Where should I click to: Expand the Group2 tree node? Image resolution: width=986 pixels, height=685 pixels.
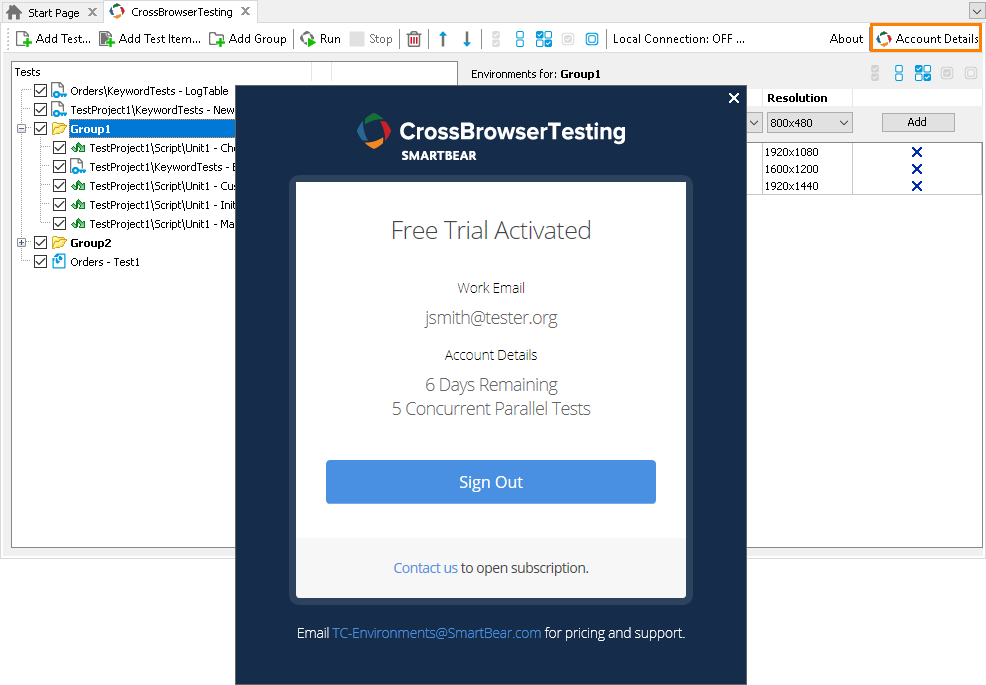21,242
